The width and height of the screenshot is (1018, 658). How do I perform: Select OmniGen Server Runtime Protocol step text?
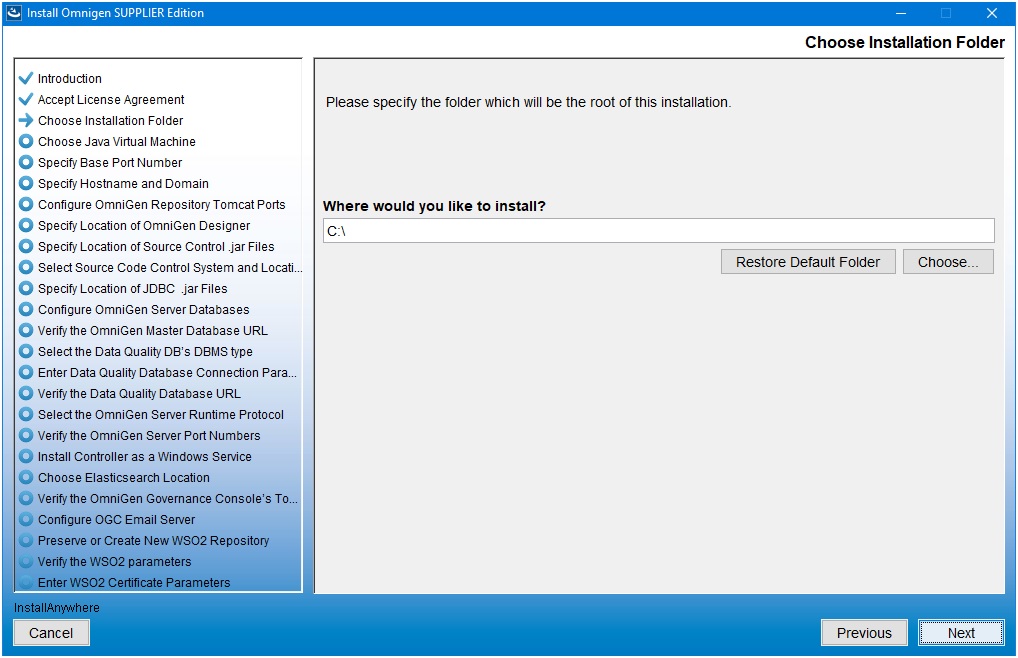pyautogui.click(x=160, y=414)
